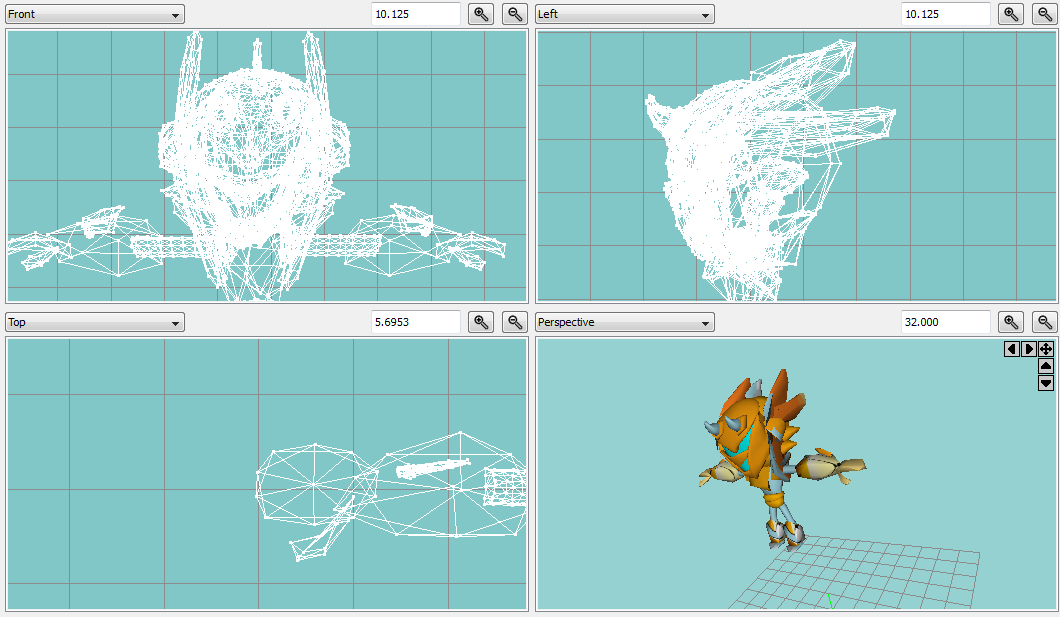Open the Perspective view dropdown
This screenshot has width=1060, height=617.
(x=625, y=322)
